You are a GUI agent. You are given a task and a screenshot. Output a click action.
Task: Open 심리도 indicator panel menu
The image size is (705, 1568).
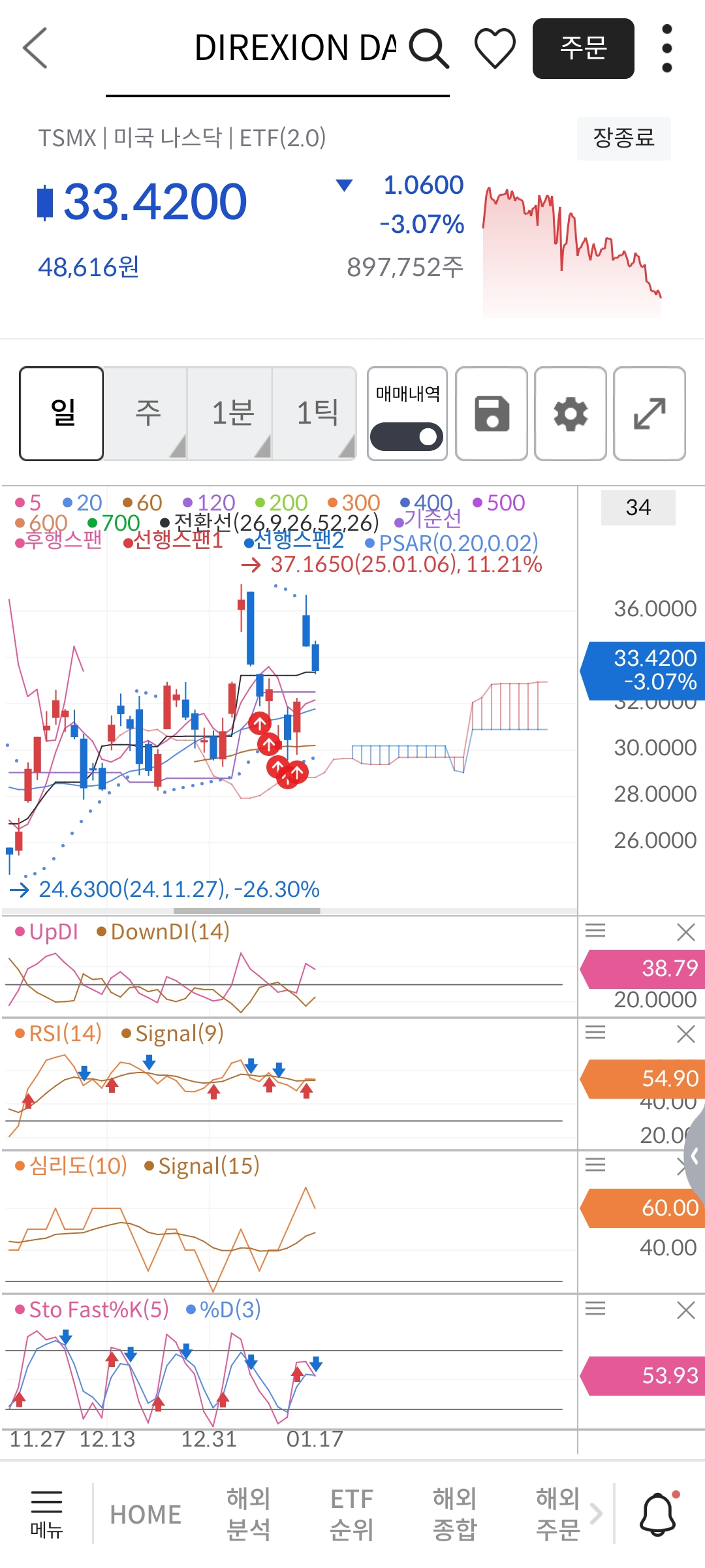click(x=595, y=1165)
